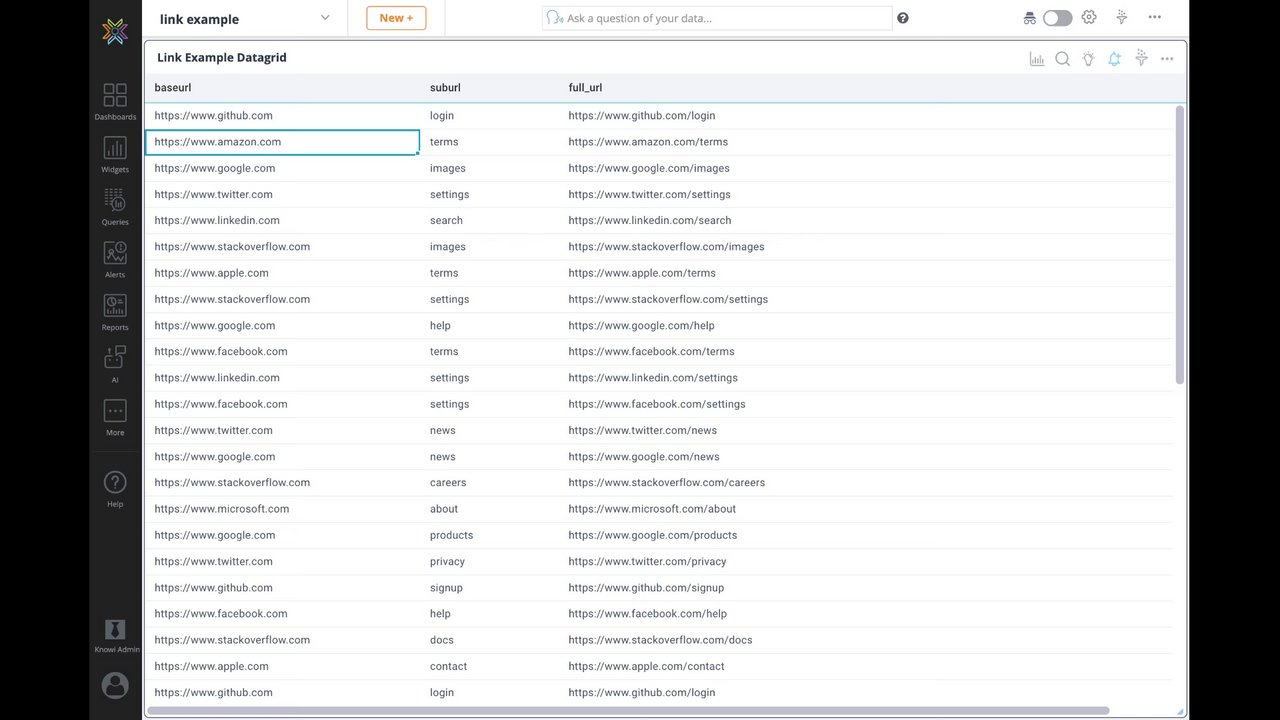Click the incognito spy icon
1280x720 pixels.
coord(1030,18)
